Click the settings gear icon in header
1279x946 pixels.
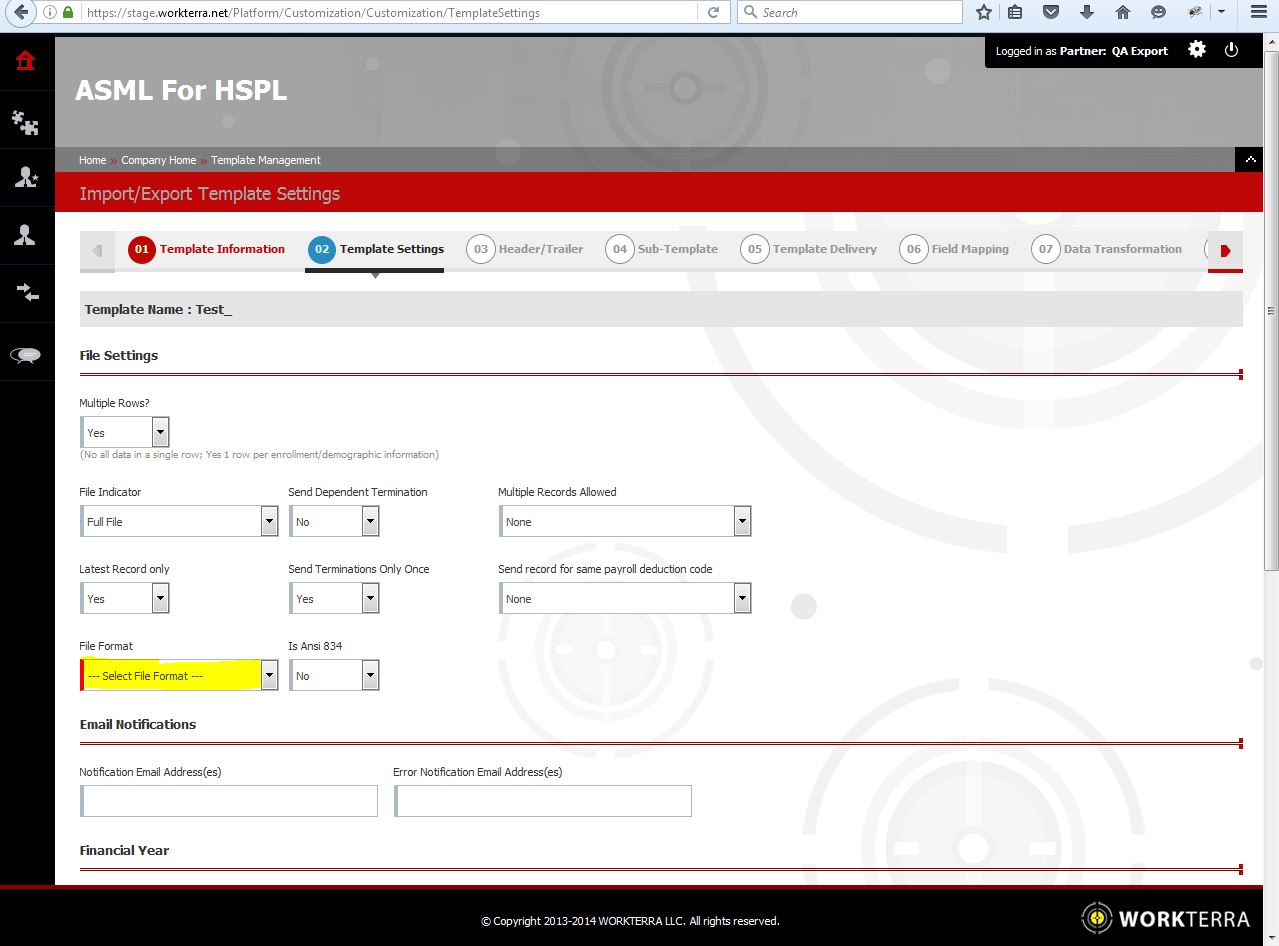(x=1197, y=50)
